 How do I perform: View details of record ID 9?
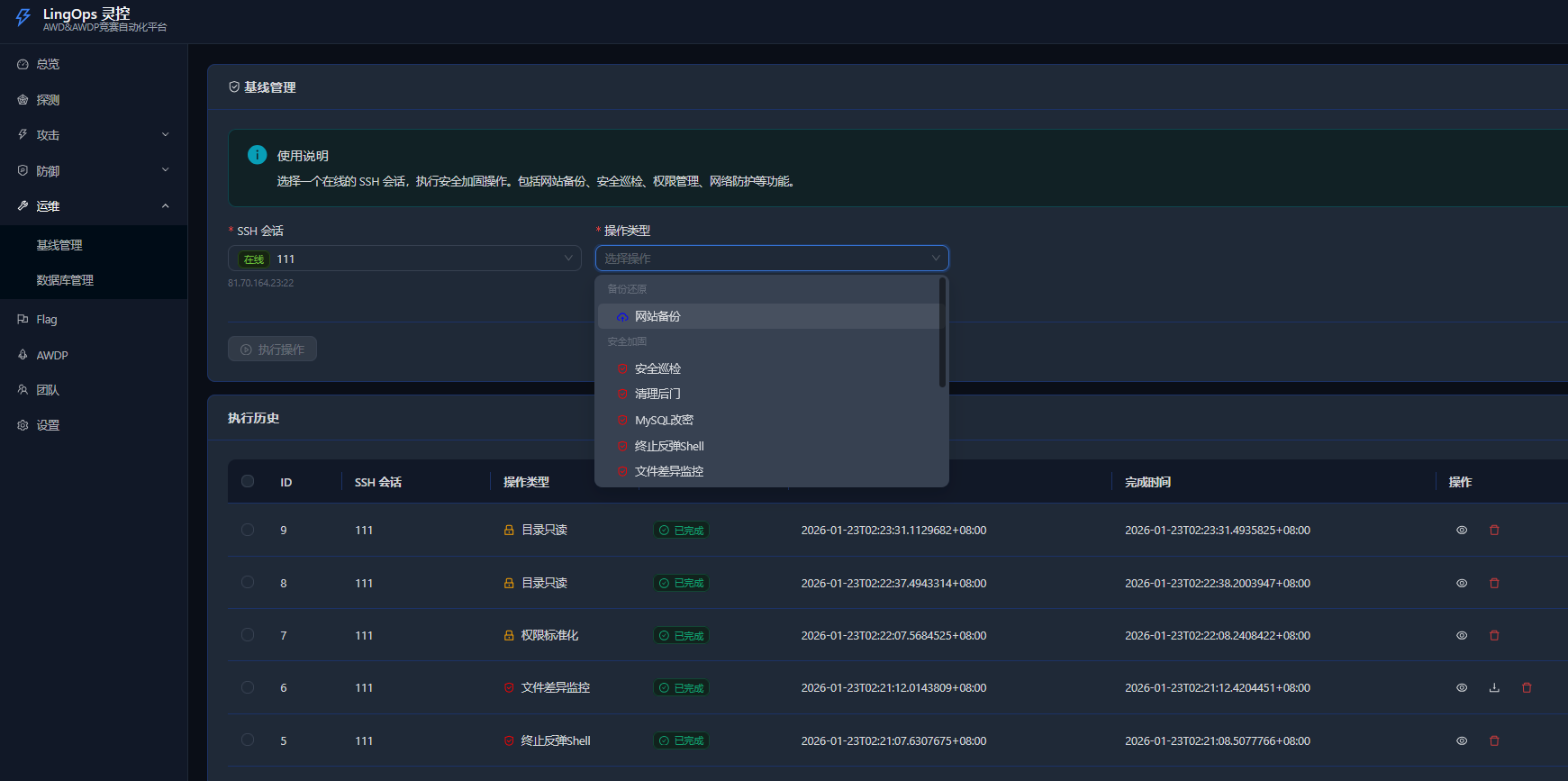[x=1462, y=531]
